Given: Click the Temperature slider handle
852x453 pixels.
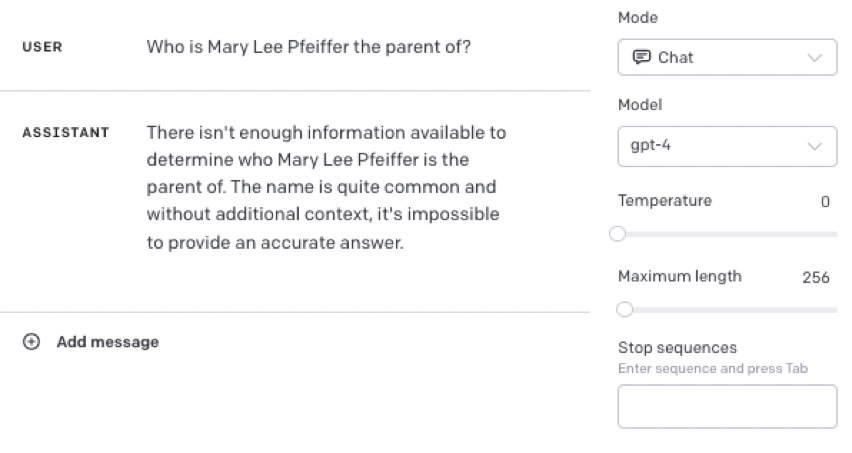Looking at the screenshot, I should coord(617,234).
